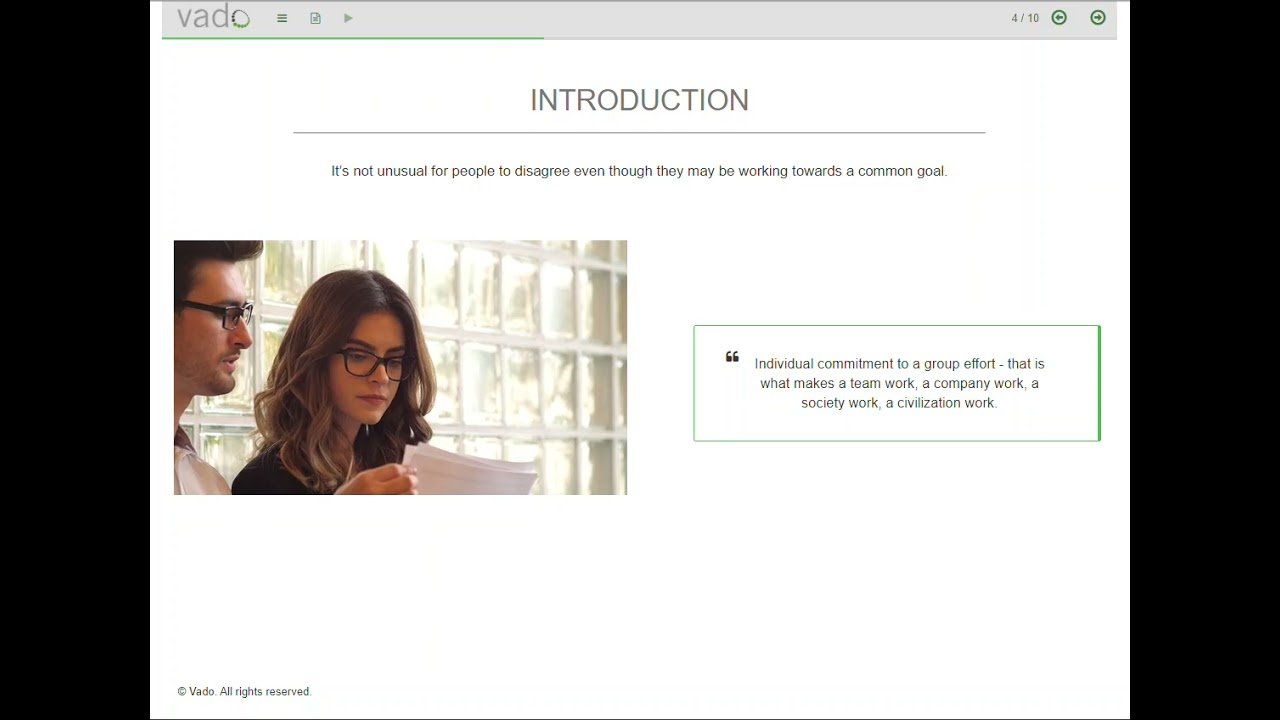Go to the previous slide arrow

tap(1059, 18)
